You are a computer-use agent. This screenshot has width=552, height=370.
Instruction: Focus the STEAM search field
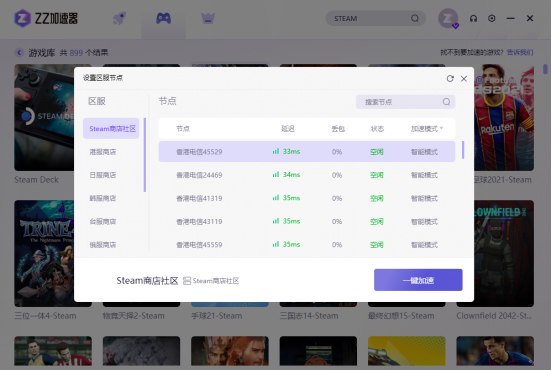[375, 18]
